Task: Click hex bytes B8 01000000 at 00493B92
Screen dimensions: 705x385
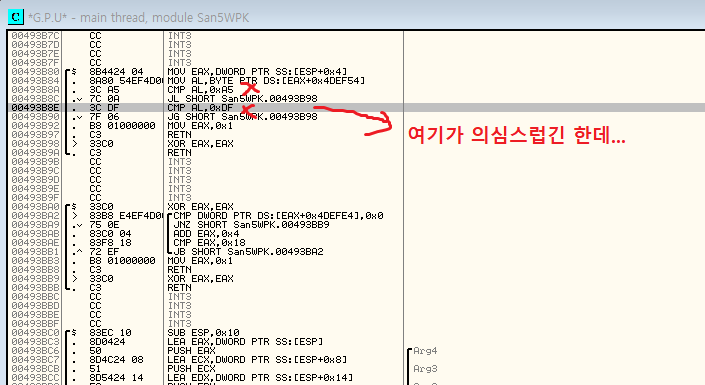Action: (122, 125)
